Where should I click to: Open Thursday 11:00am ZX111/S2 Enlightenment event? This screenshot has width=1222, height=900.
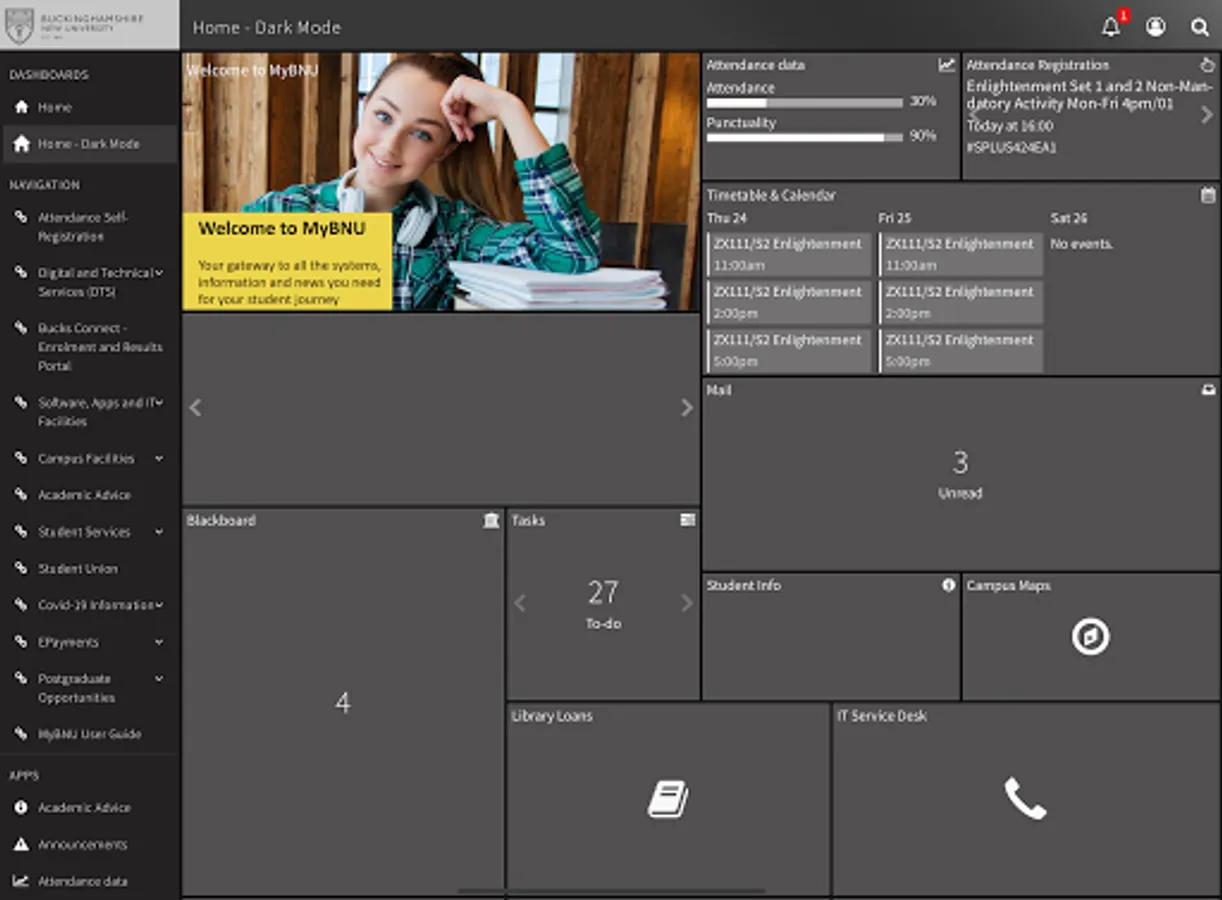click(x=790, y=255)
